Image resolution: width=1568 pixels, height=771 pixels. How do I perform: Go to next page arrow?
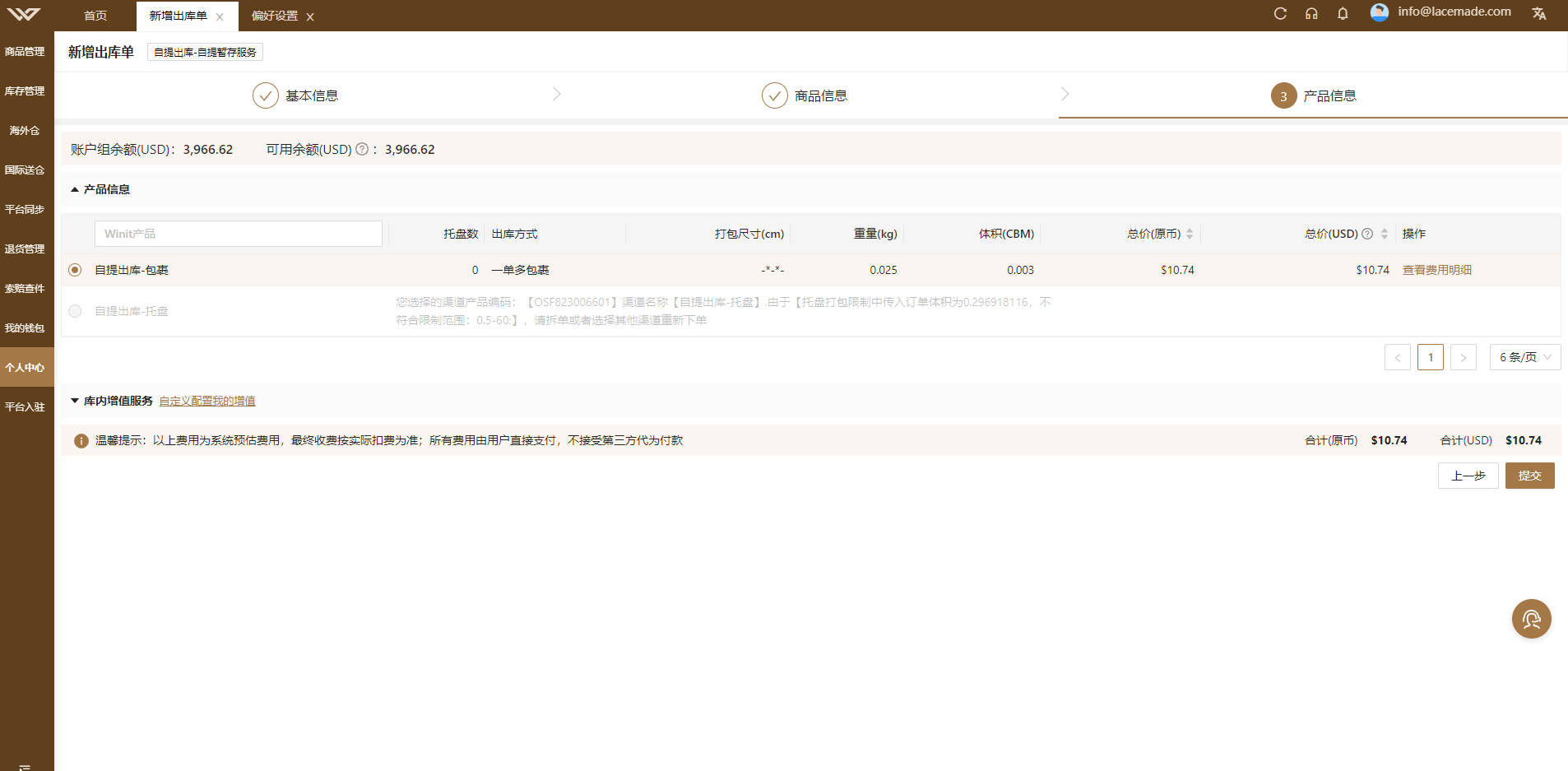click(x=1464, y=357)
